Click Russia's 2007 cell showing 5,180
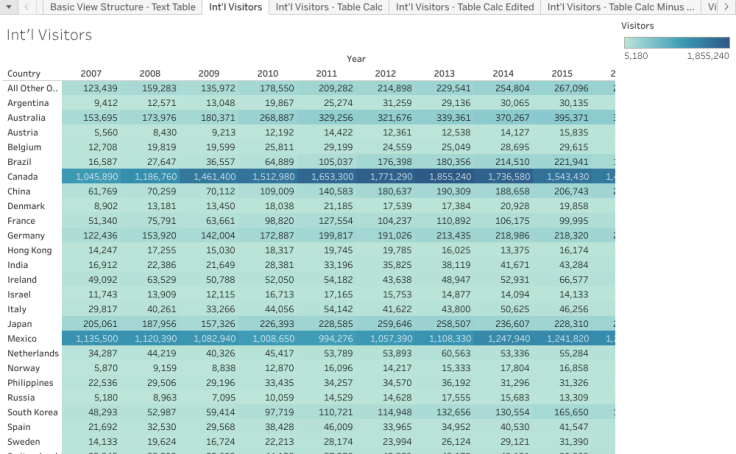Image resolution: width=736 pixels, height=454 pixels. pyautogui.click(x=92, y=398)
